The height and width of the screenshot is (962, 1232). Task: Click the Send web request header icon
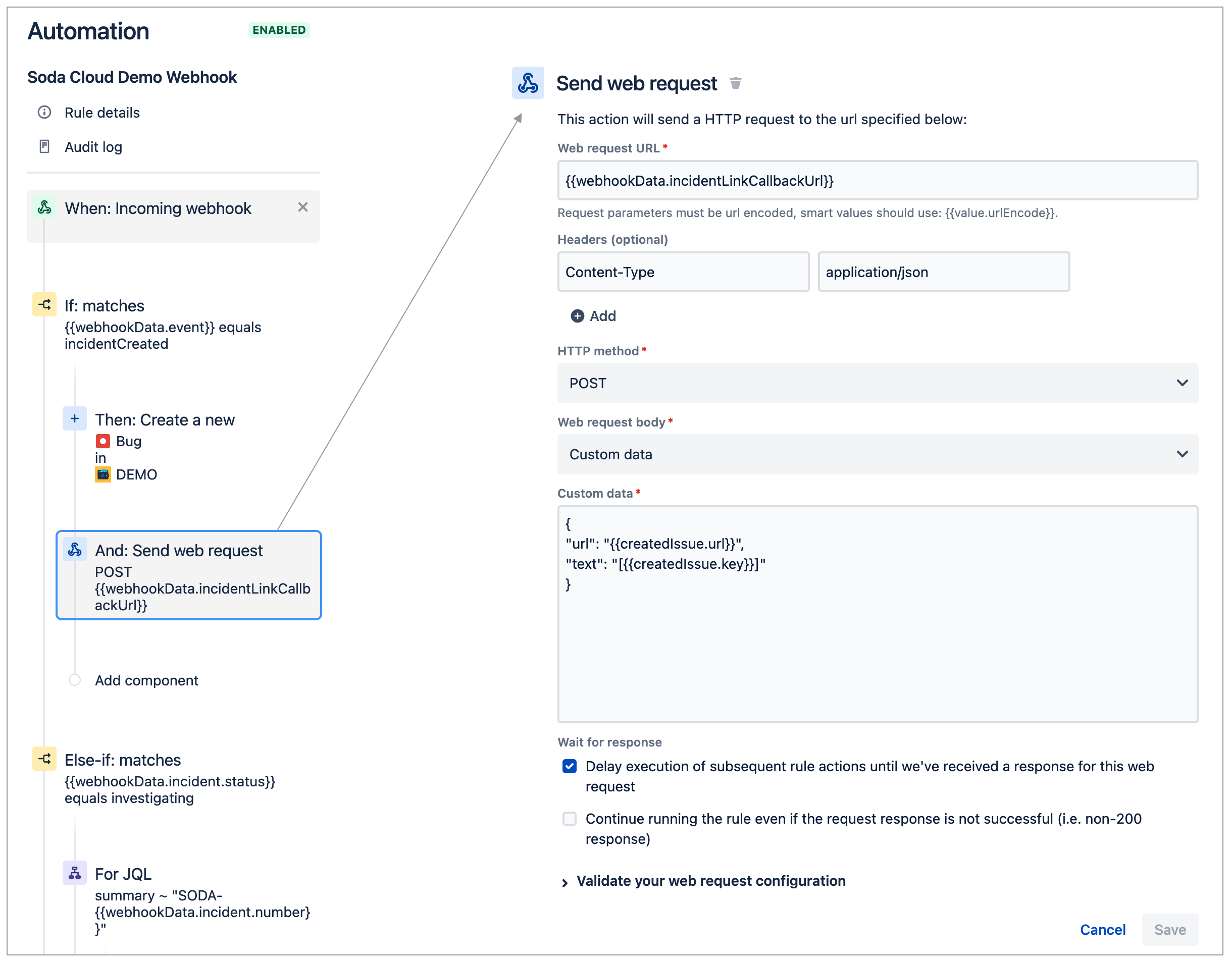point(528,83)
